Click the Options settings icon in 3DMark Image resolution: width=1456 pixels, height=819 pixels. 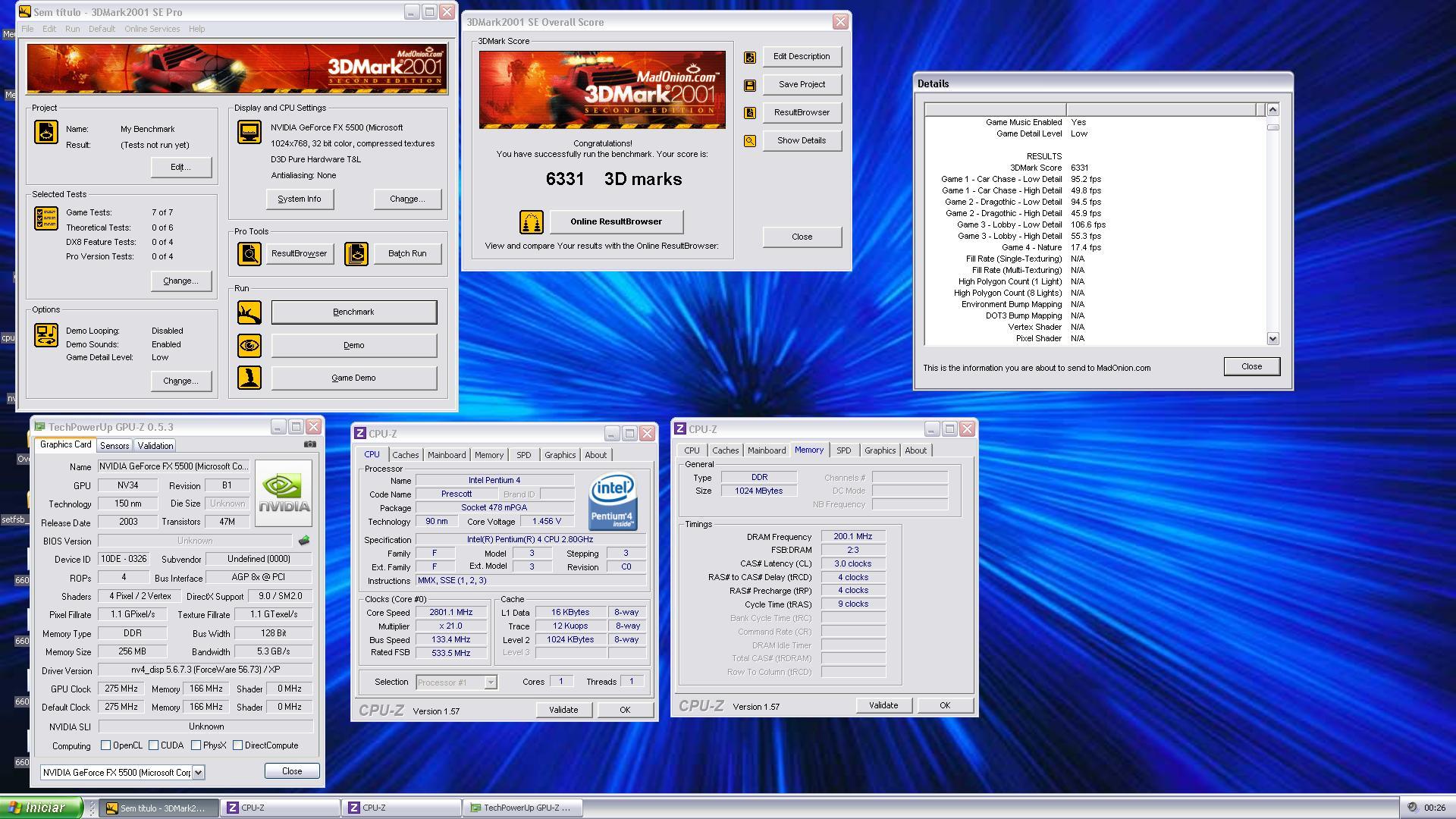tap(45, 335)
